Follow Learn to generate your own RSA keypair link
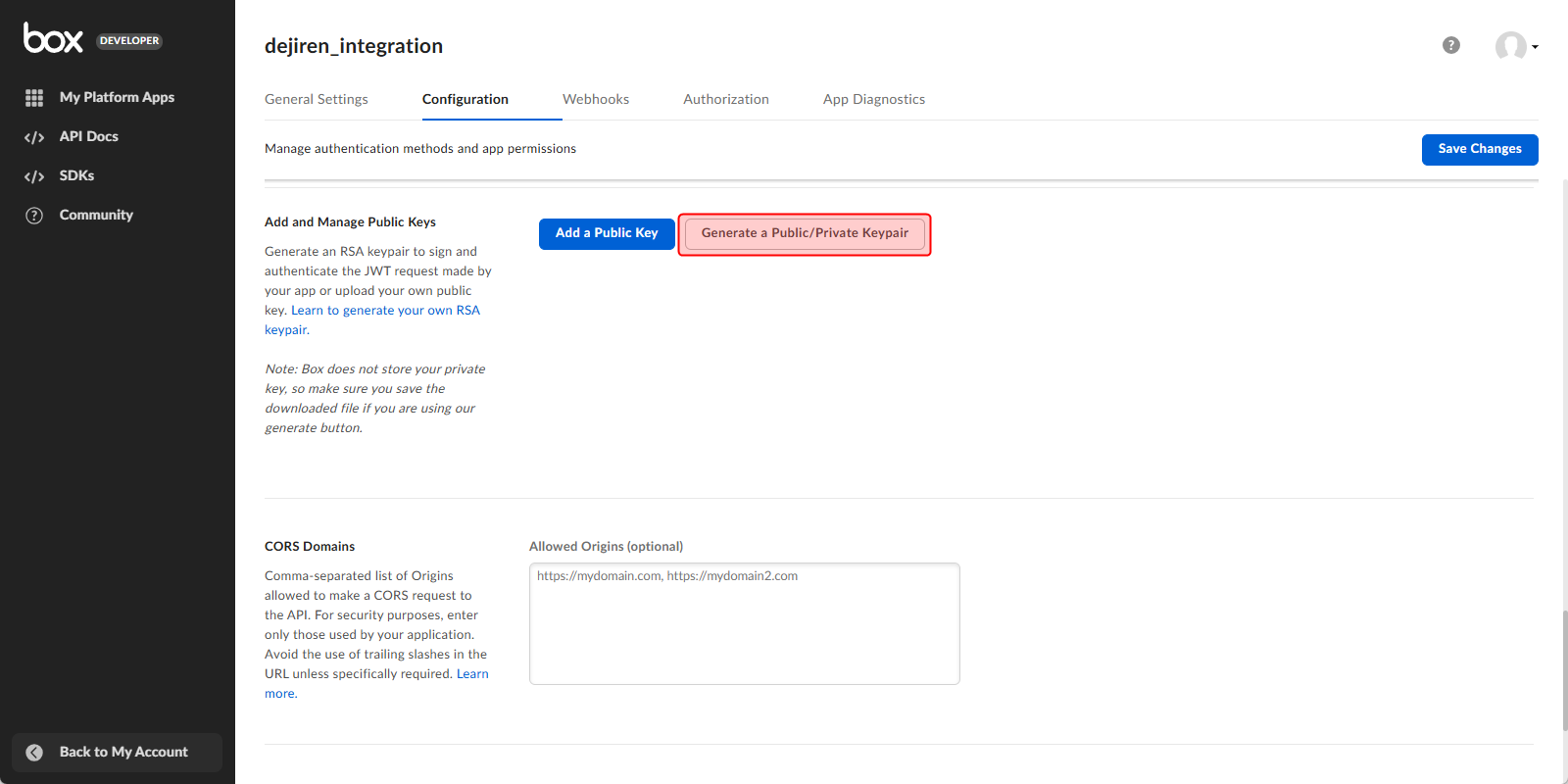1568x784 pixels. (x=372, y=320)
